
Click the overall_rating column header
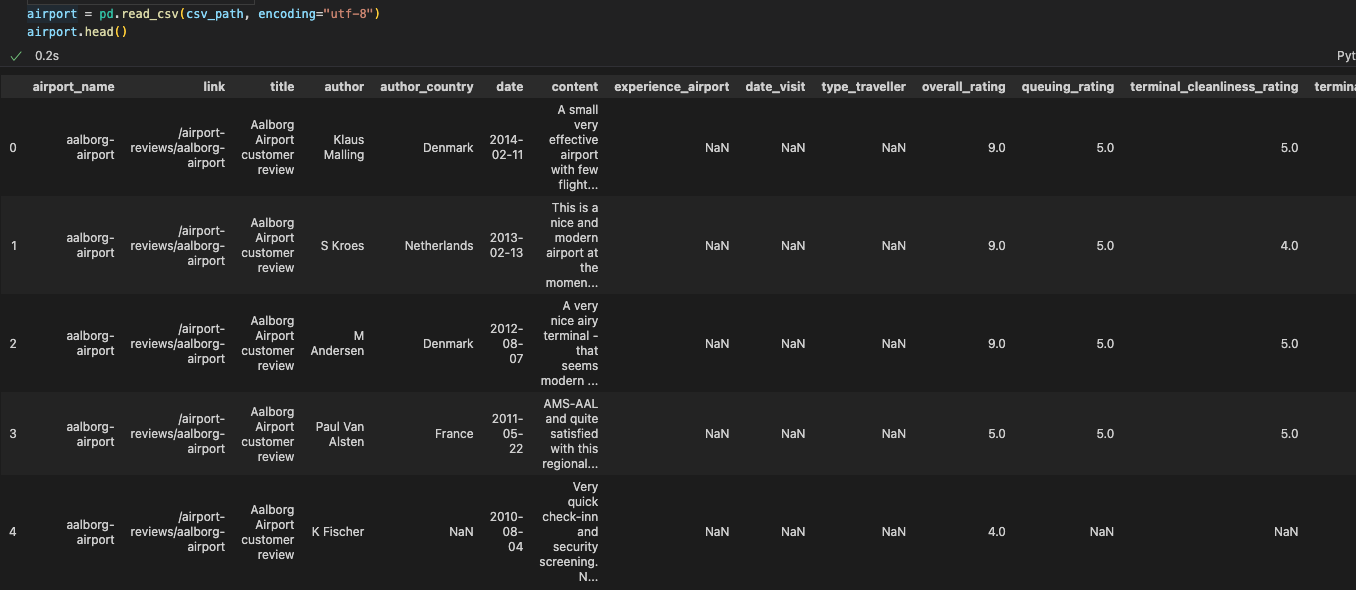pyautogui.click(x=963, y=87)
